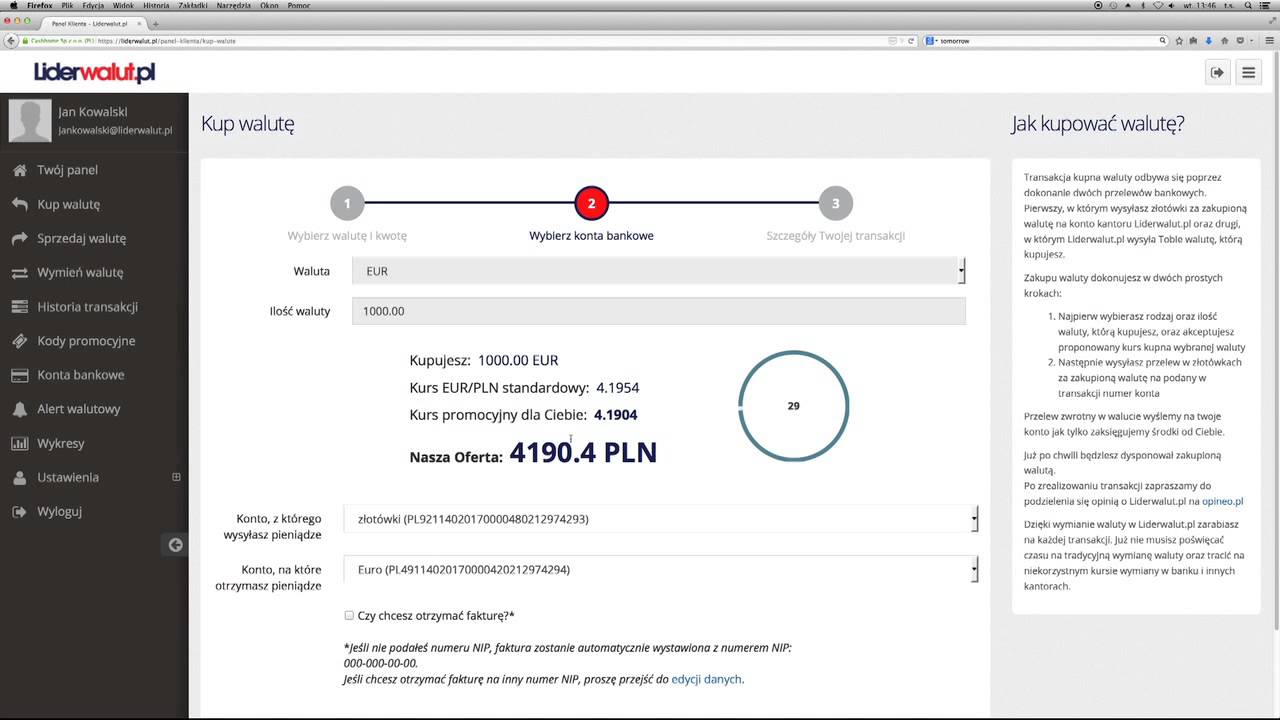The image size is (1280, 720).
Task: Click the Ilość waluty field showing 1000.00
Action: click(659, 311)
